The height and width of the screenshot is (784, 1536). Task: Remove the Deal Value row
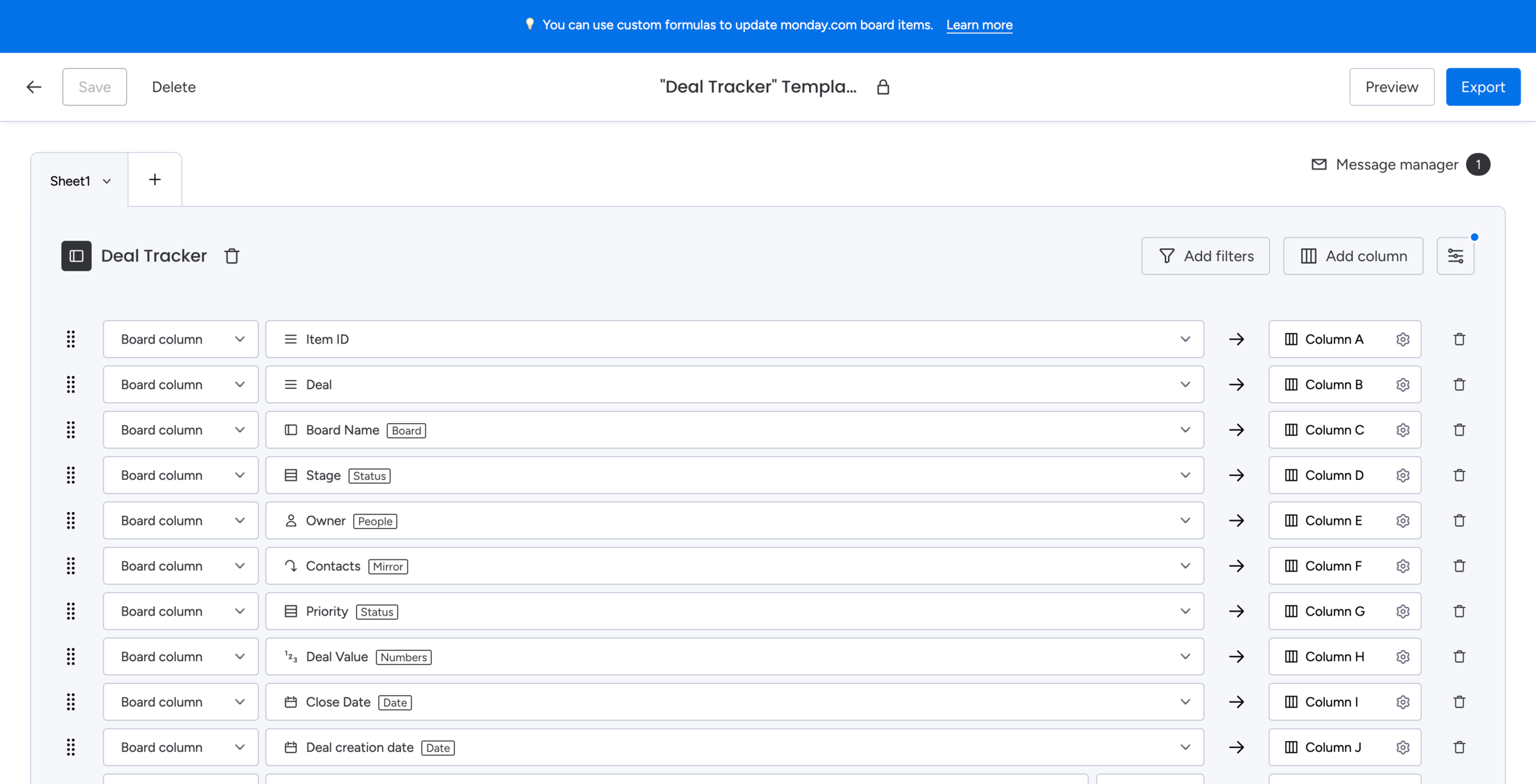click(x=1459, y=657)
